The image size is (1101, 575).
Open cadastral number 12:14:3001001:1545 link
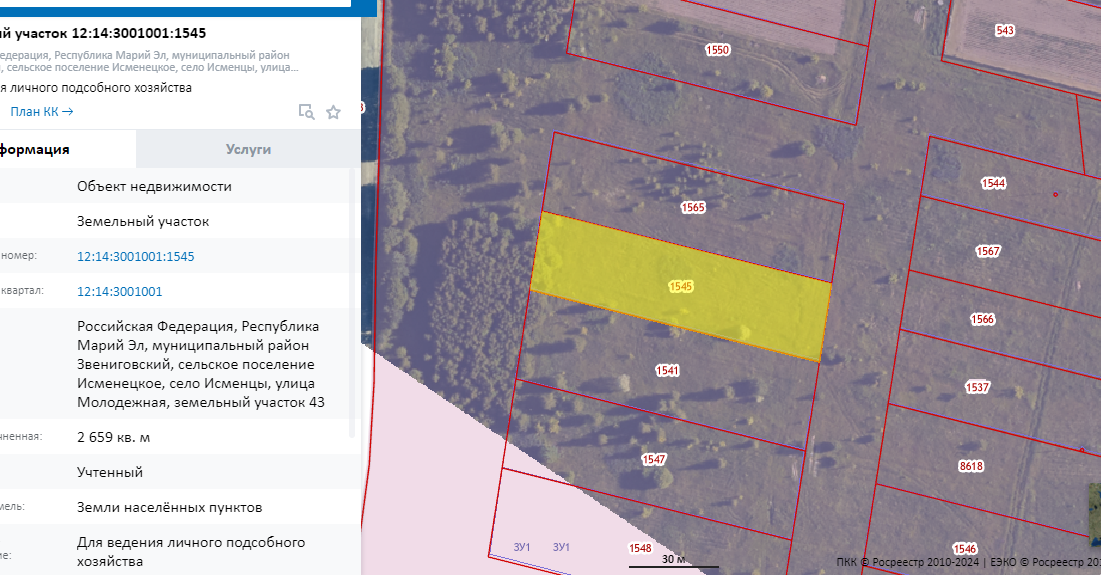135,256
